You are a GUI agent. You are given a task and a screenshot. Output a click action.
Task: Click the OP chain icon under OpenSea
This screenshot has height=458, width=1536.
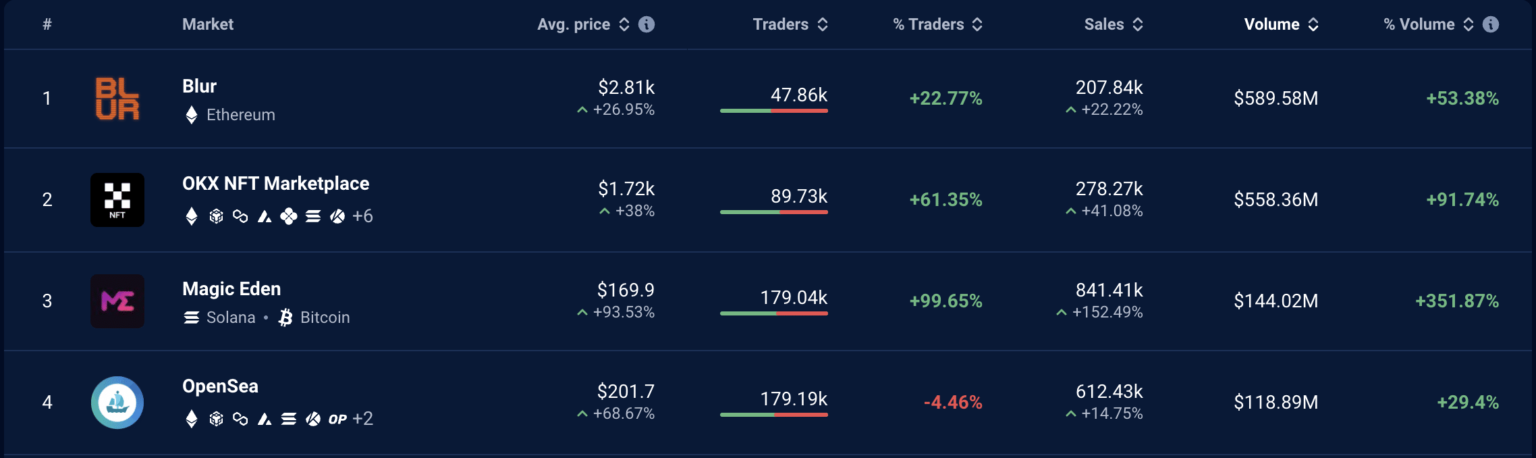click(x=337, y=419)
